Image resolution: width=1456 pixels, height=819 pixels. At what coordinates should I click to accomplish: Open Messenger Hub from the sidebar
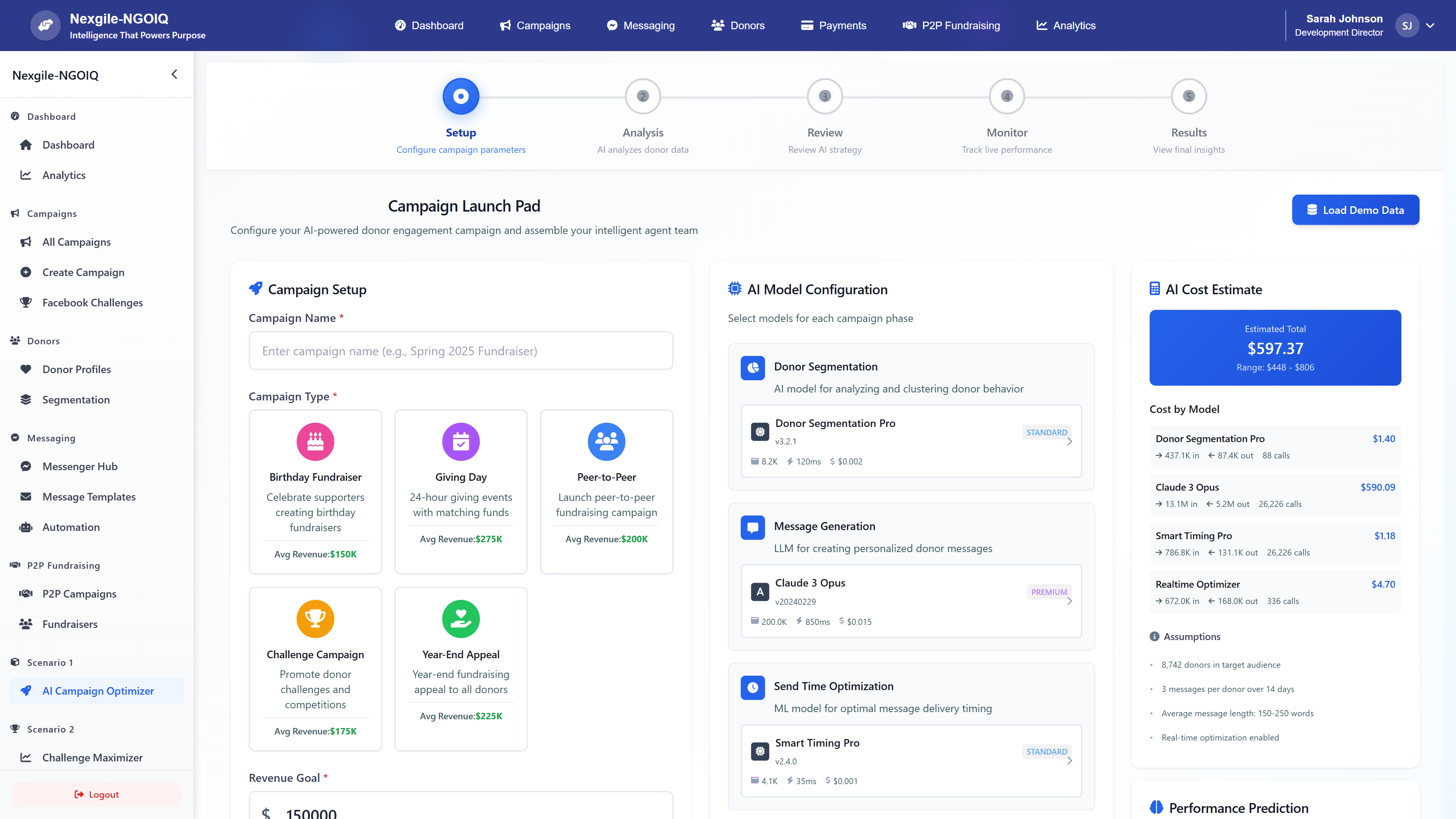tap(80, 466)
